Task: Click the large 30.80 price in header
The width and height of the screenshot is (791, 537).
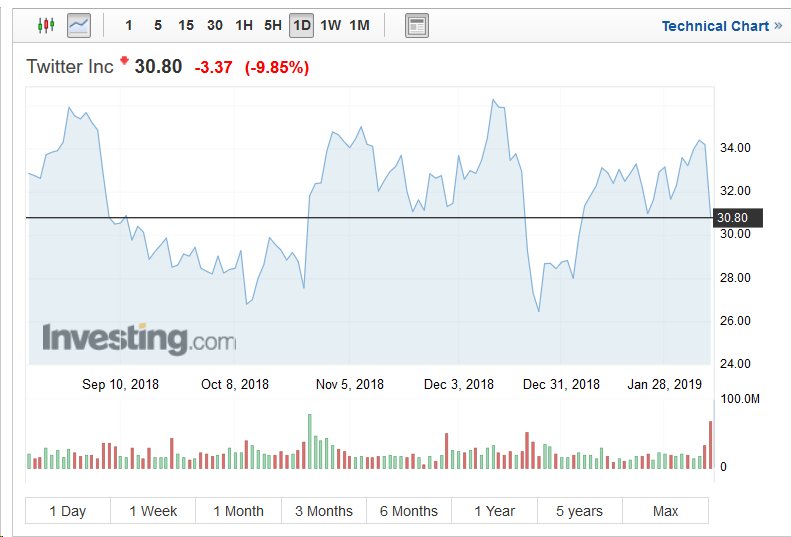Action: click(x=158, y=67)
